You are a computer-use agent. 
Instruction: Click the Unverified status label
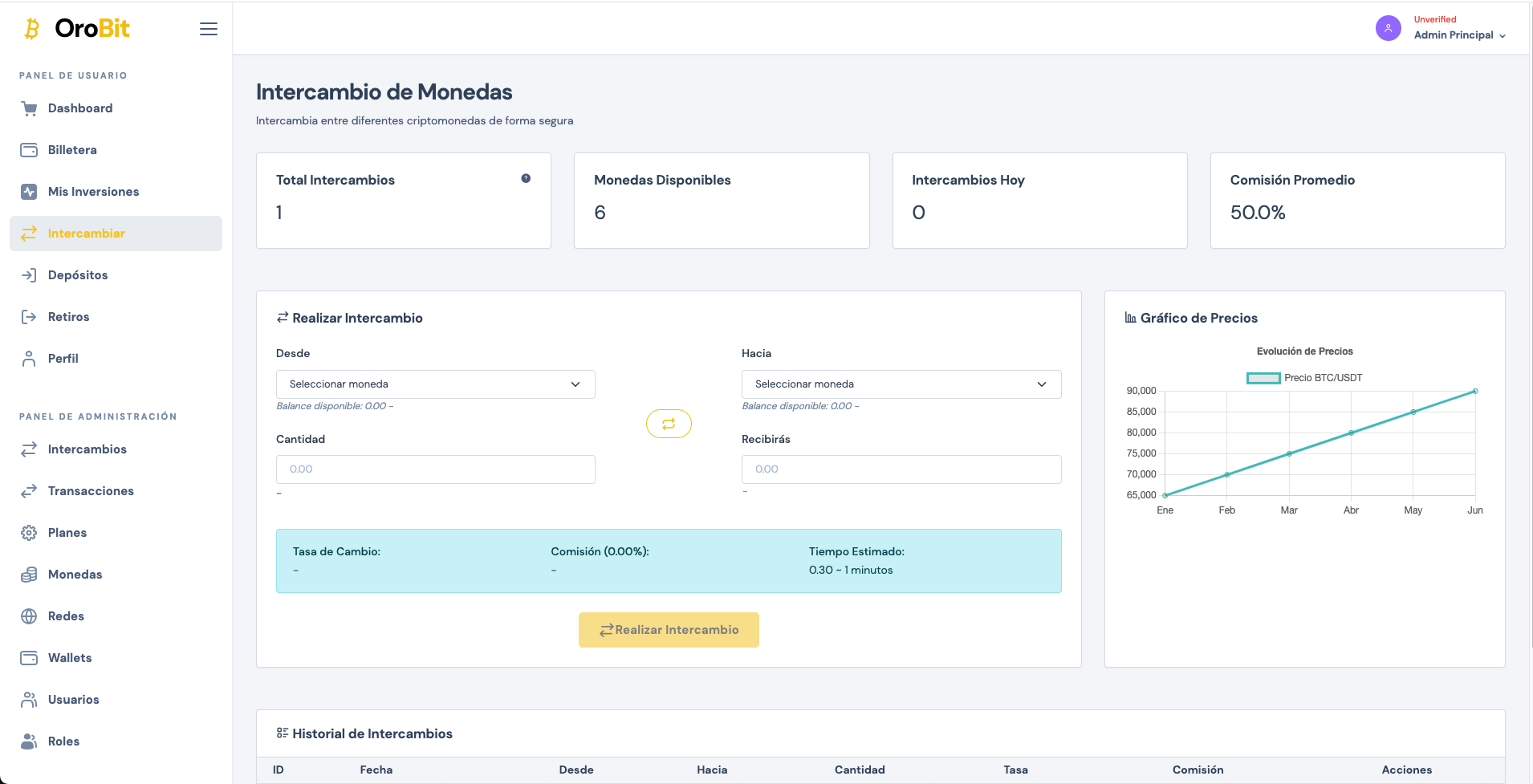tap(1435, 19)
